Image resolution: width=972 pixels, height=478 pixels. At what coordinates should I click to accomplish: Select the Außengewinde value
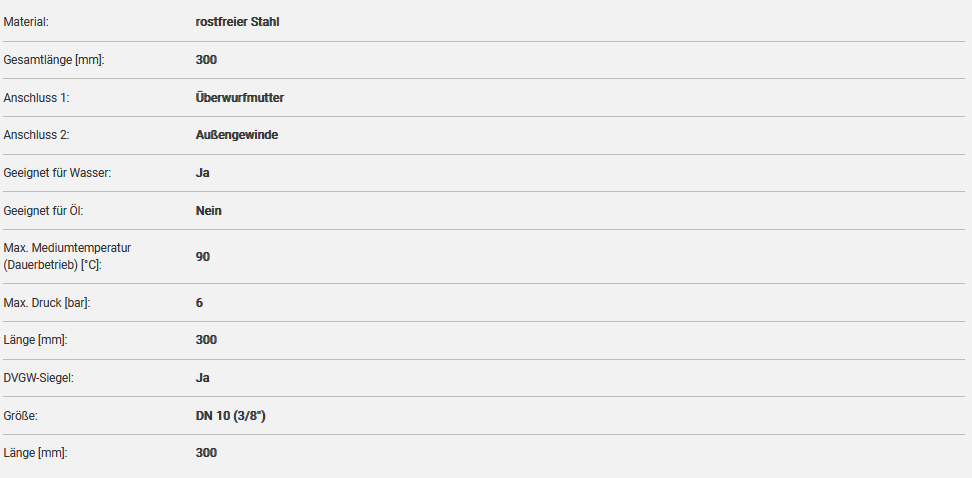237,135
